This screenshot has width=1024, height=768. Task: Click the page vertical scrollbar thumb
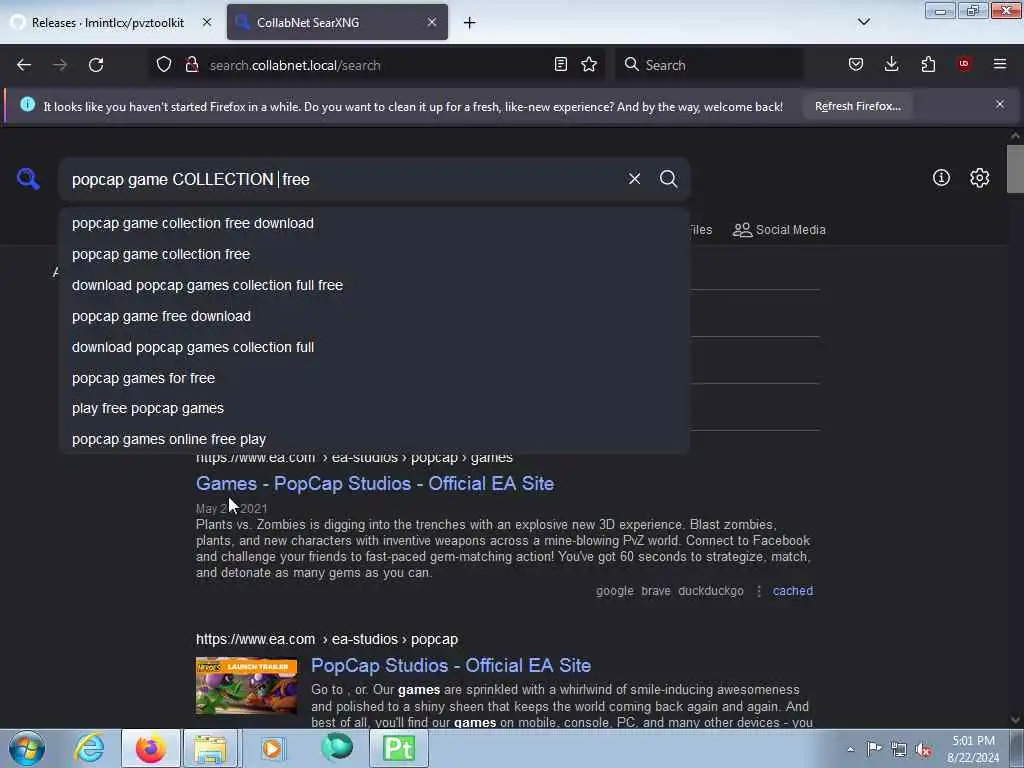[1014, 169]
